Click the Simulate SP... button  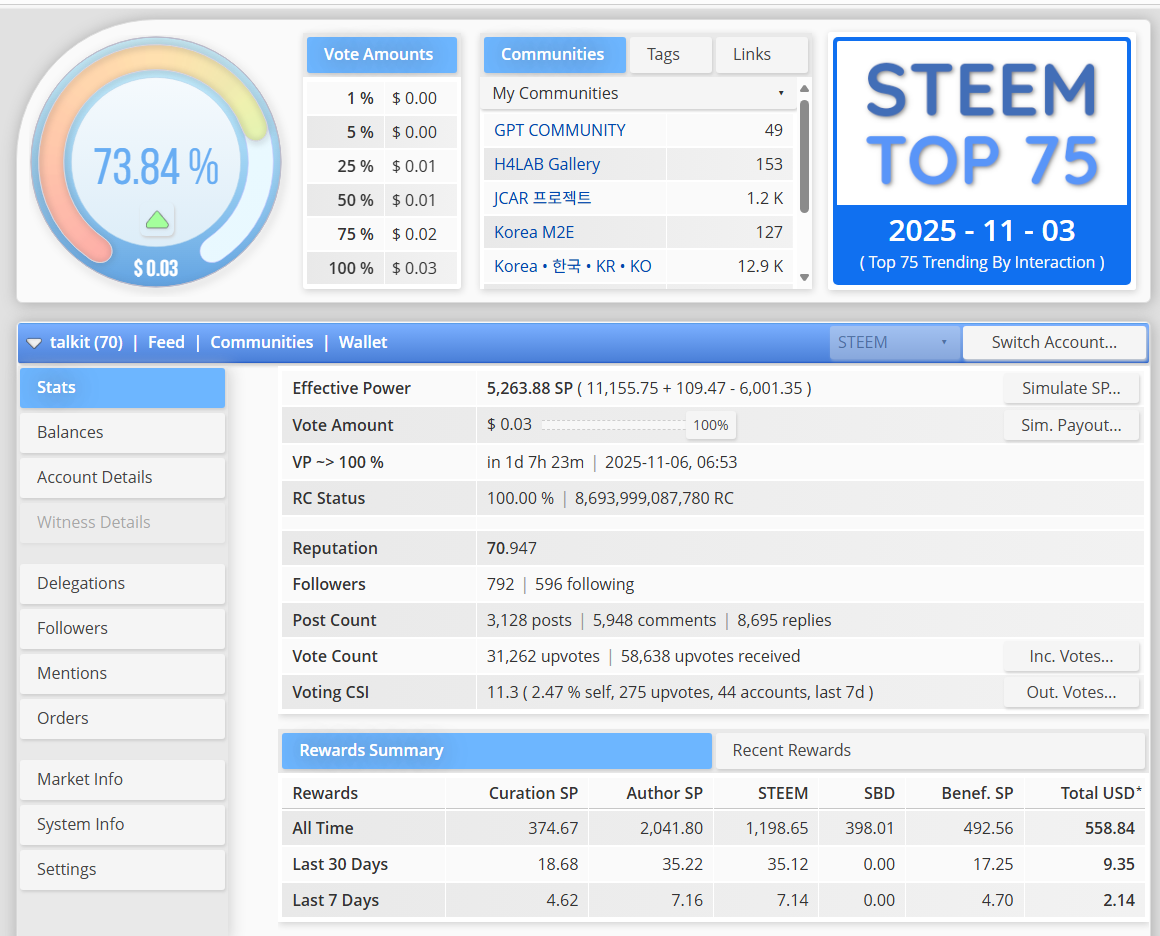1071,388
